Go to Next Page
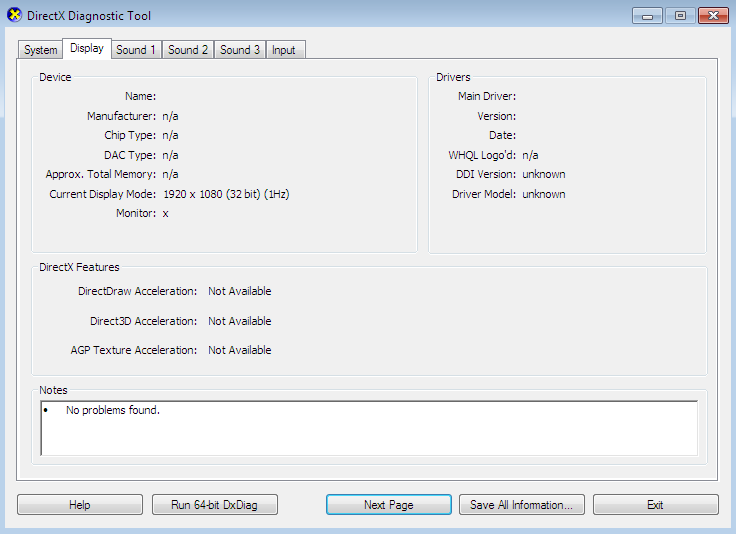The width and height of the screenshot is (736, 534). click(x=389, y=505)
